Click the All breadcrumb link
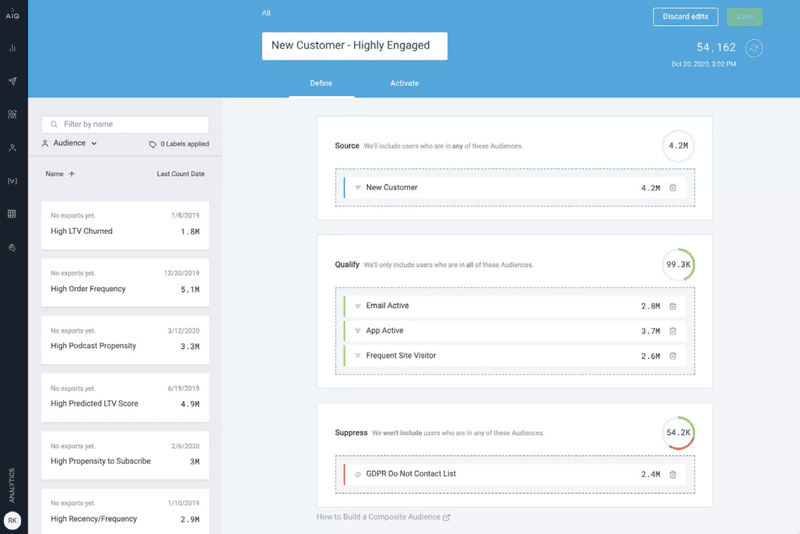This screenshot has height=534, width=800. (266, 13)
